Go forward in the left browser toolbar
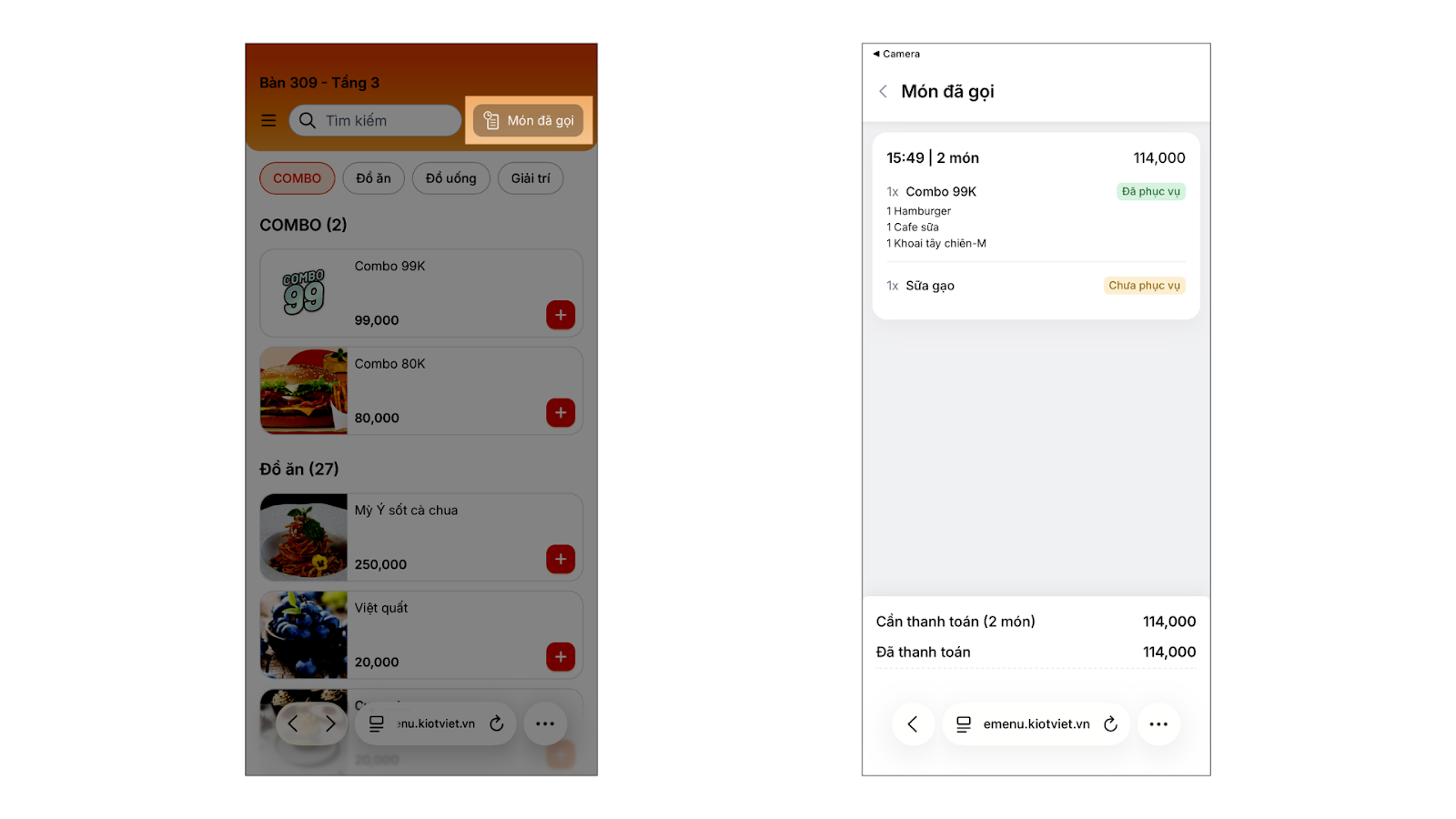The width and height of the screenshot is (1456, 819). 330,723
